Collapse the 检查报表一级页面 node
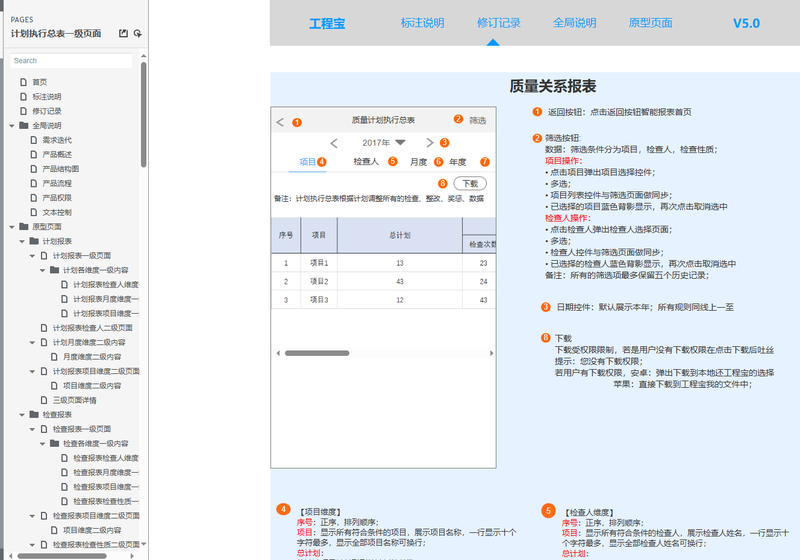 tap(32, 429)
